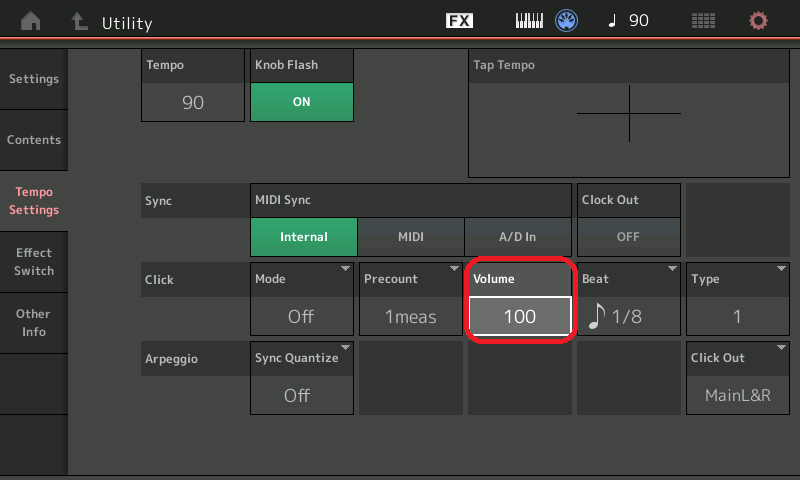
Task: Expand the Precount dropdown
Action: pyautogui.click(x=410, y=299)
